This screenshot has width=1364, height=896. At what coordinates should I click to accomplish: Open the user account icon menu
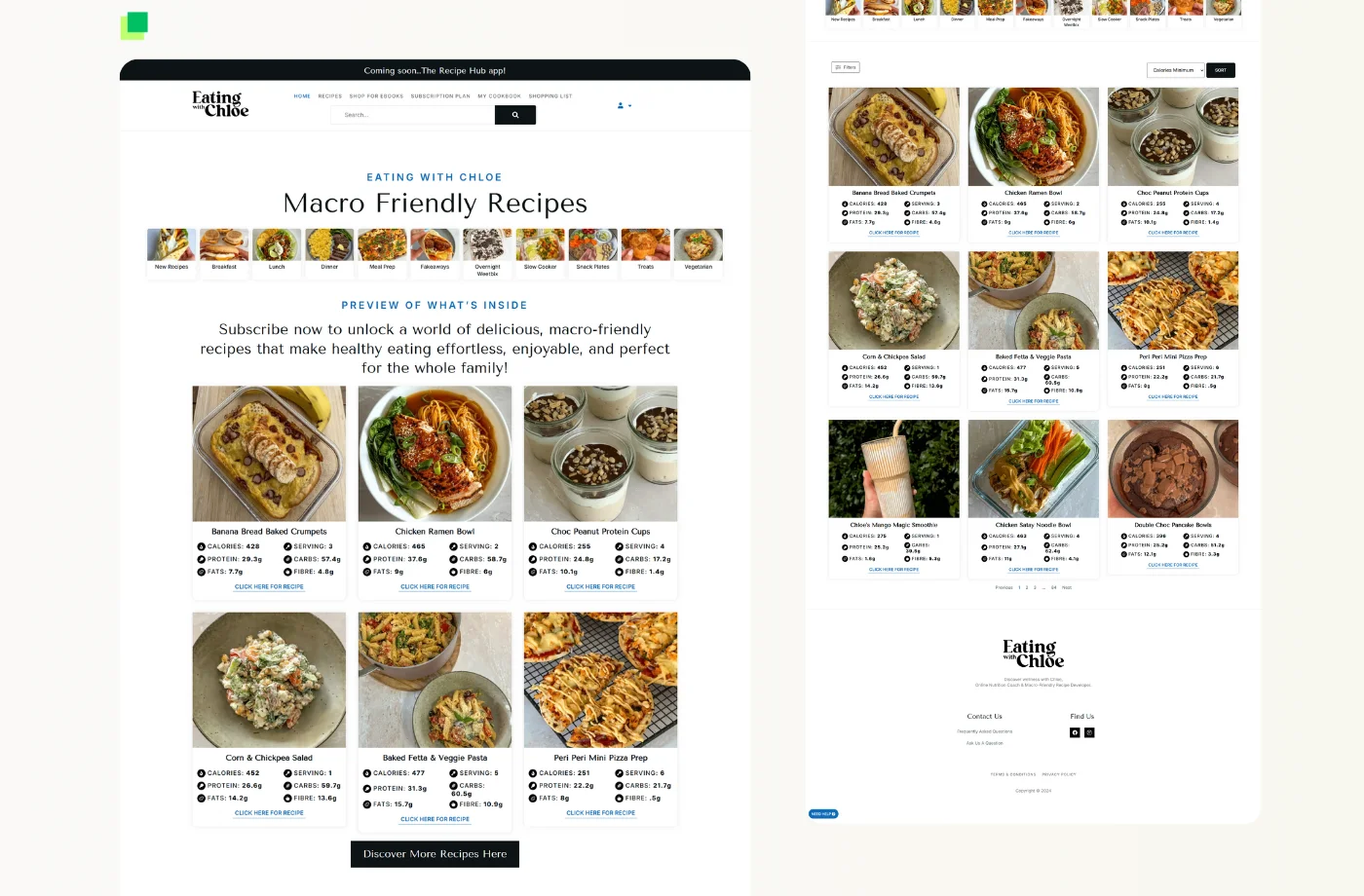[625, 105]
